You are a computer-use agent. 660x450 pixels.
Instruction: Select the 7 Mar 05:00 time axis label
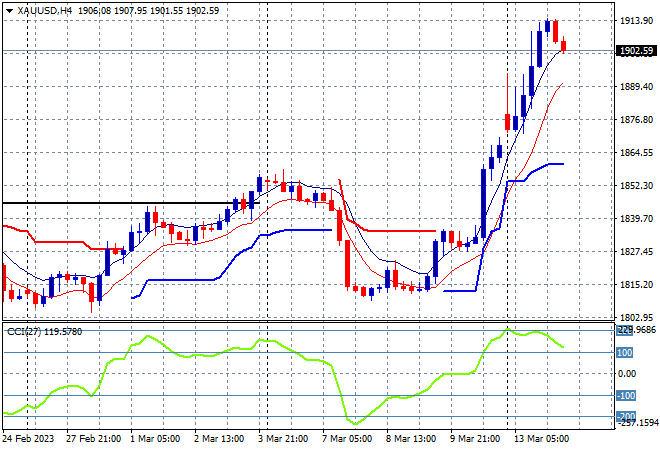click(347, 439)
